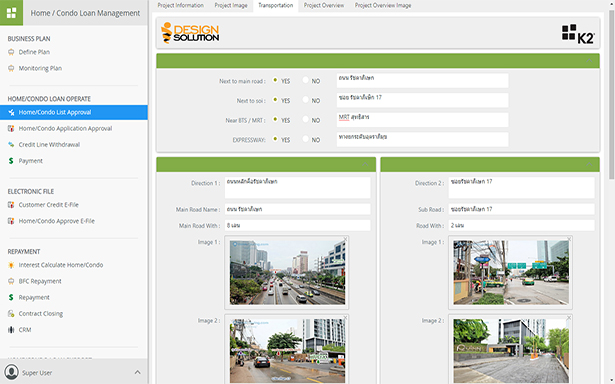Click the Direction 2 text area
The image size is (615, 384).
click(521, 188)
